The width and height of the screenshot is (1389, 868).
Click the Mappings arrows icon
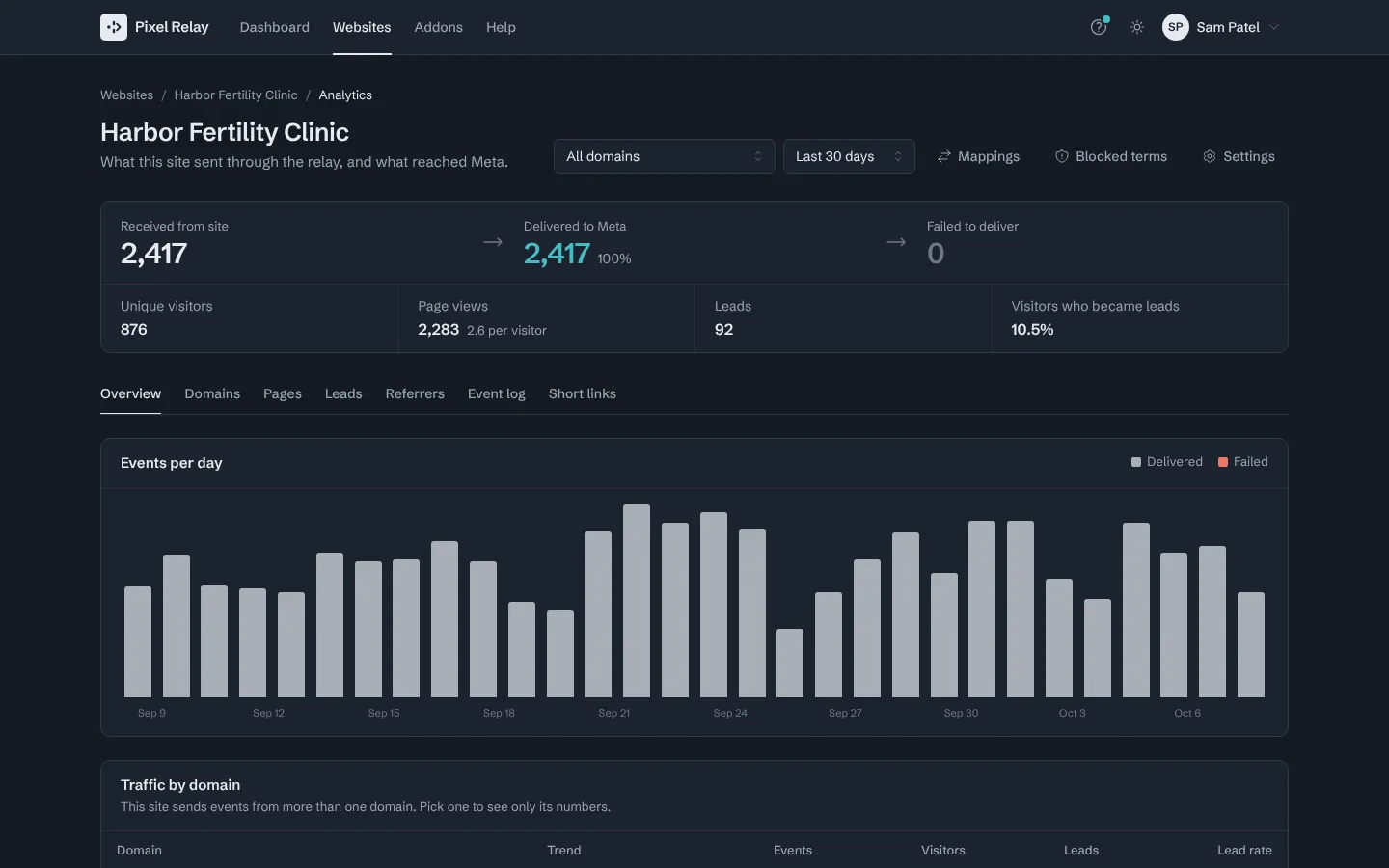[944, 156]
